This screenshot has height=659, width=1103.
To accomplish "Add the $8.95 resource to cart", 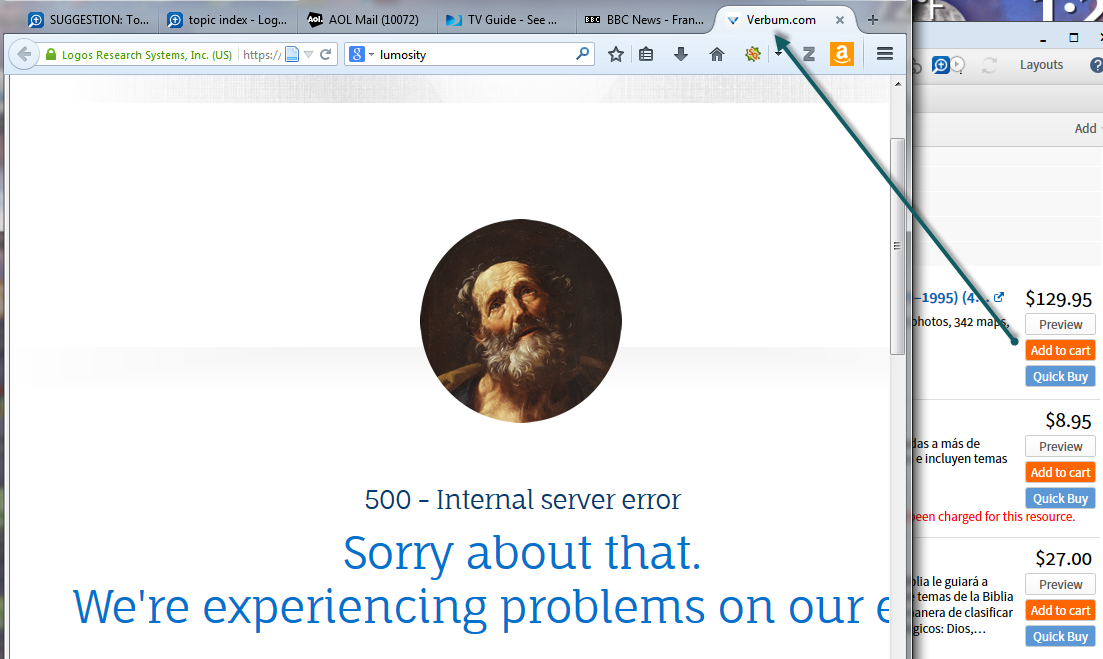I will [x=1060, y=472].
